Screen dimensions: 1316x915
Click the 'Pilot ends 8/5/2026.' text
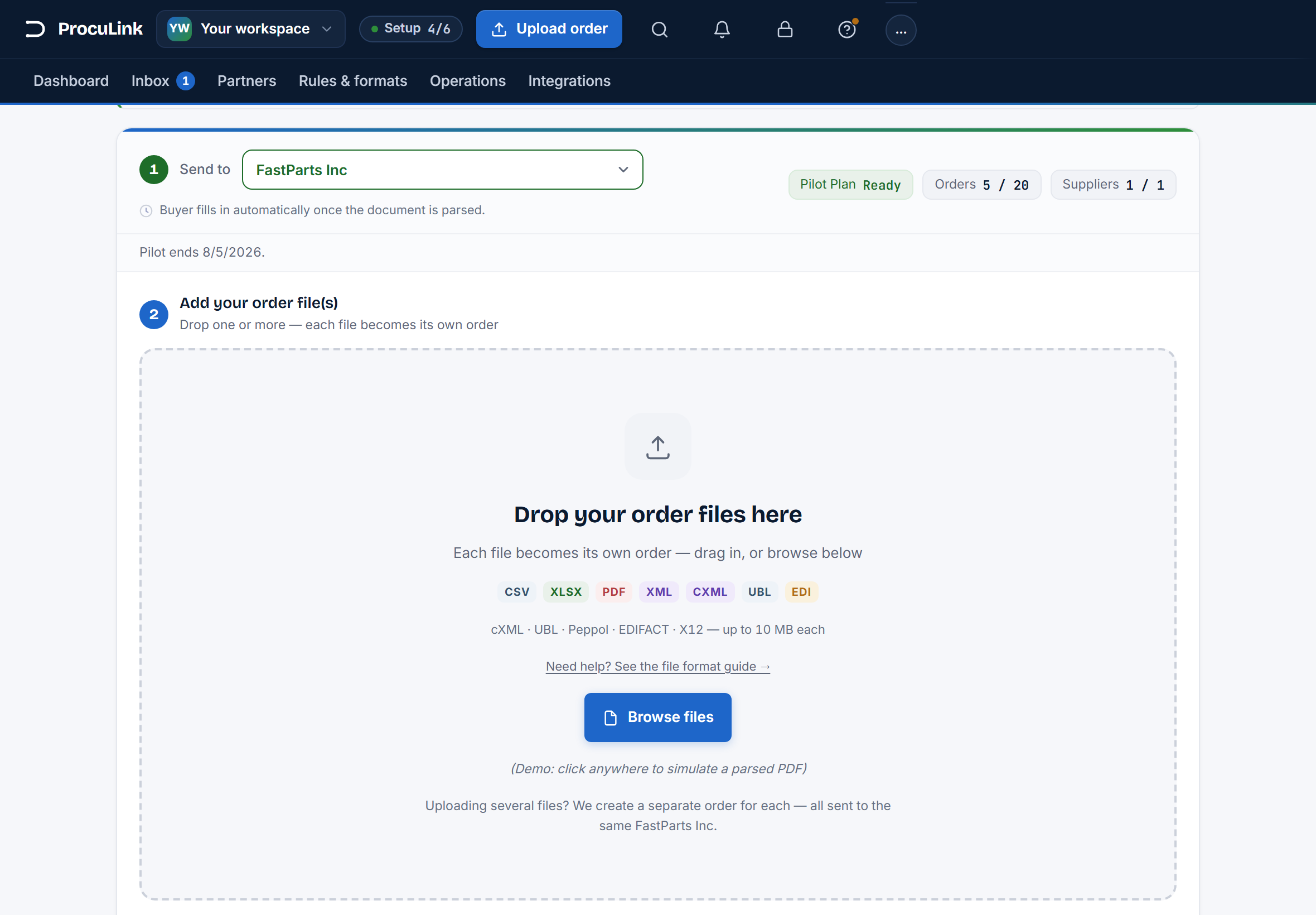coord(202,252)
